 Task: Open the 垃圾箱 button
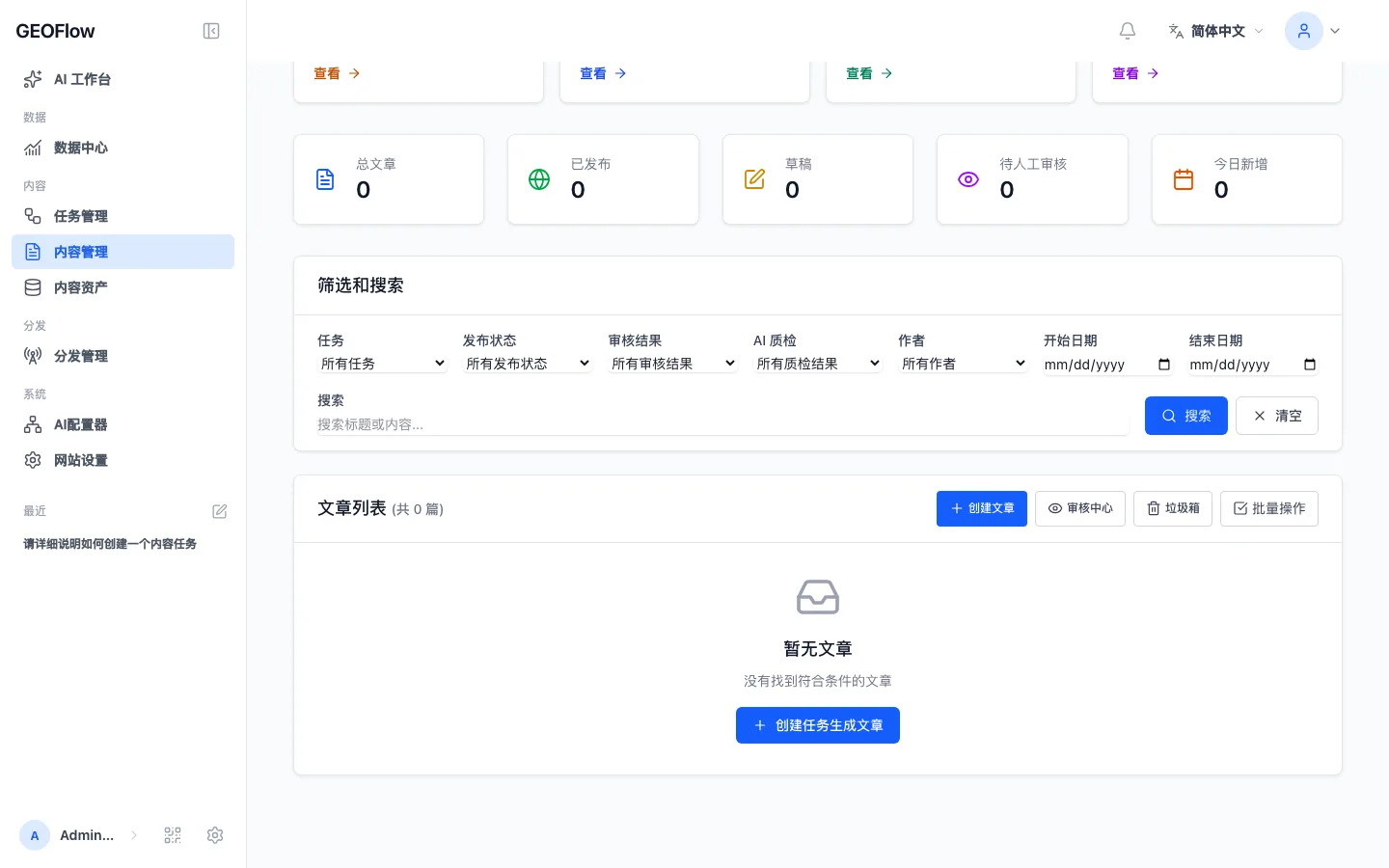[x=1172, y=508]
